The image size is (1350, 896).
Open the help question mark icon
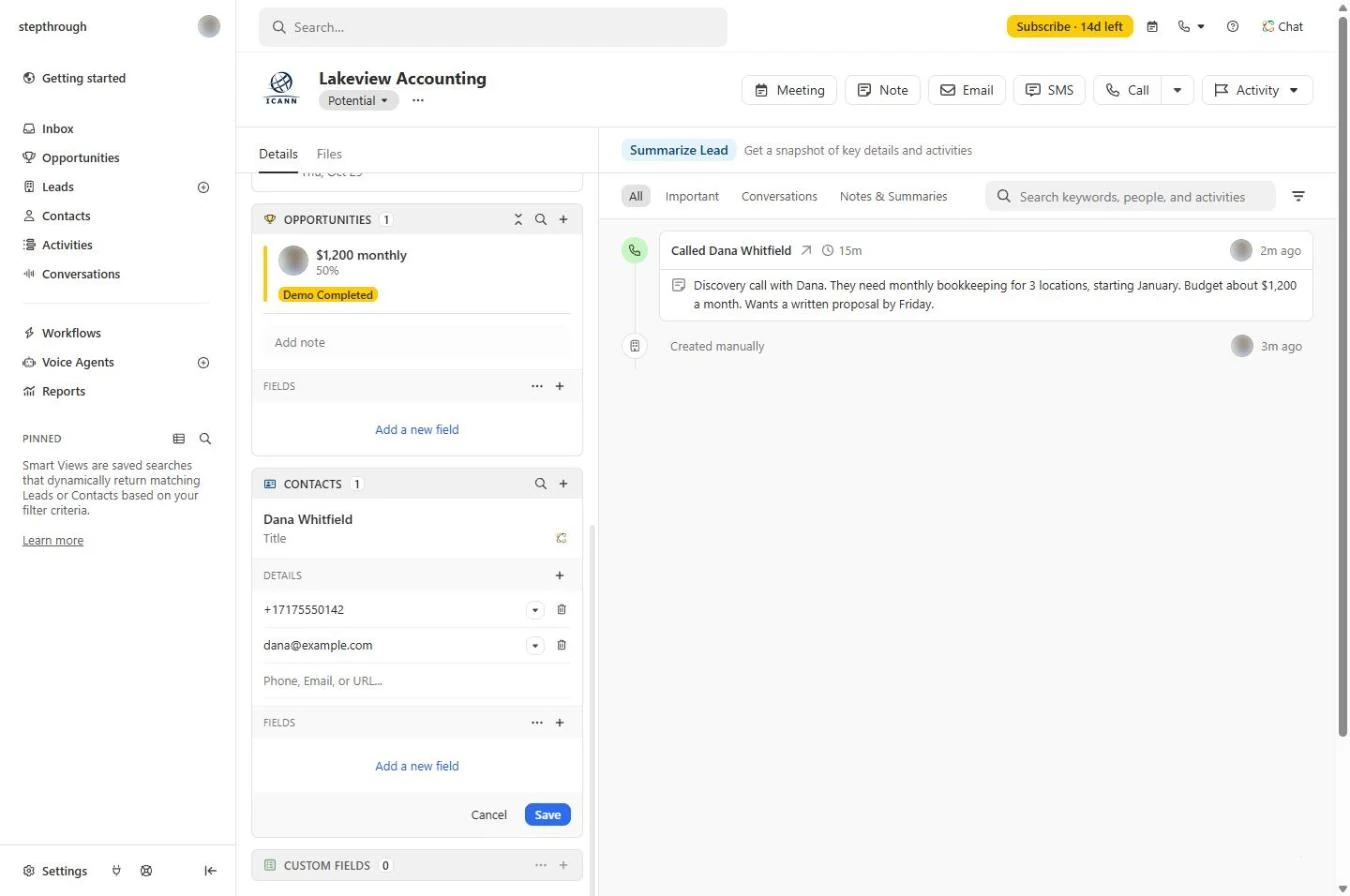click(x=1233, y=27)
